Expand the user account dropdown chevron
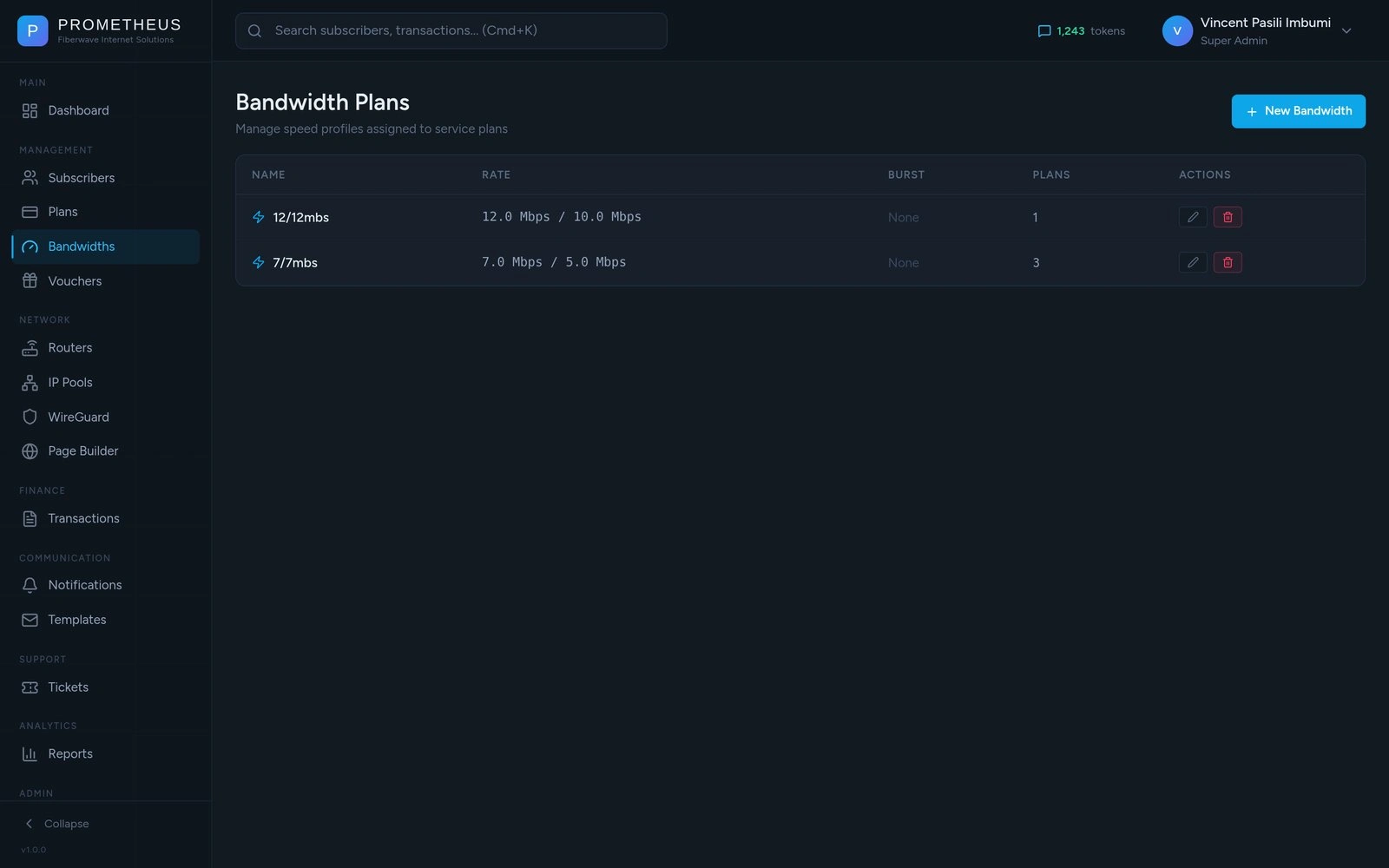The width and height of the screenshot is (1389, 868). tap(1346, 31)
